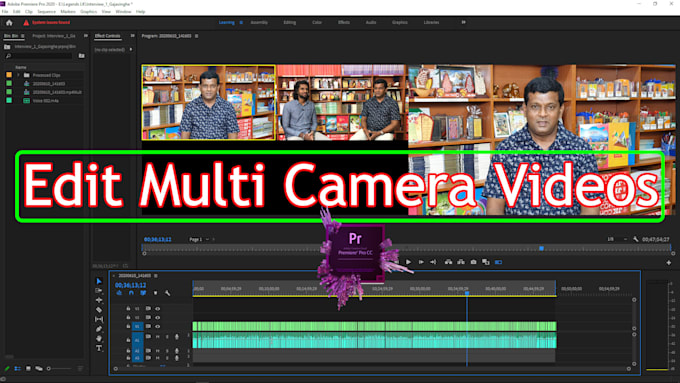The height and width of the screenshot is (383, 680).
Task: Open Program monitor settings wrench
Action: tap(636, 239)
